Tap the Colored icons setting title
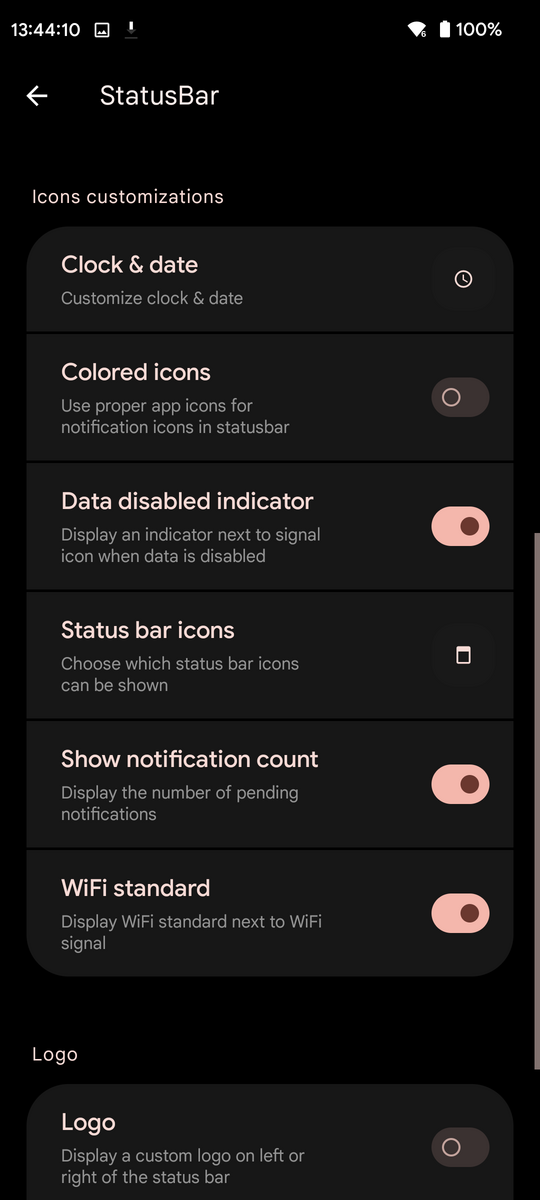Image resolution: width=540 pixels, height=1200 pixels. (136, 372)
